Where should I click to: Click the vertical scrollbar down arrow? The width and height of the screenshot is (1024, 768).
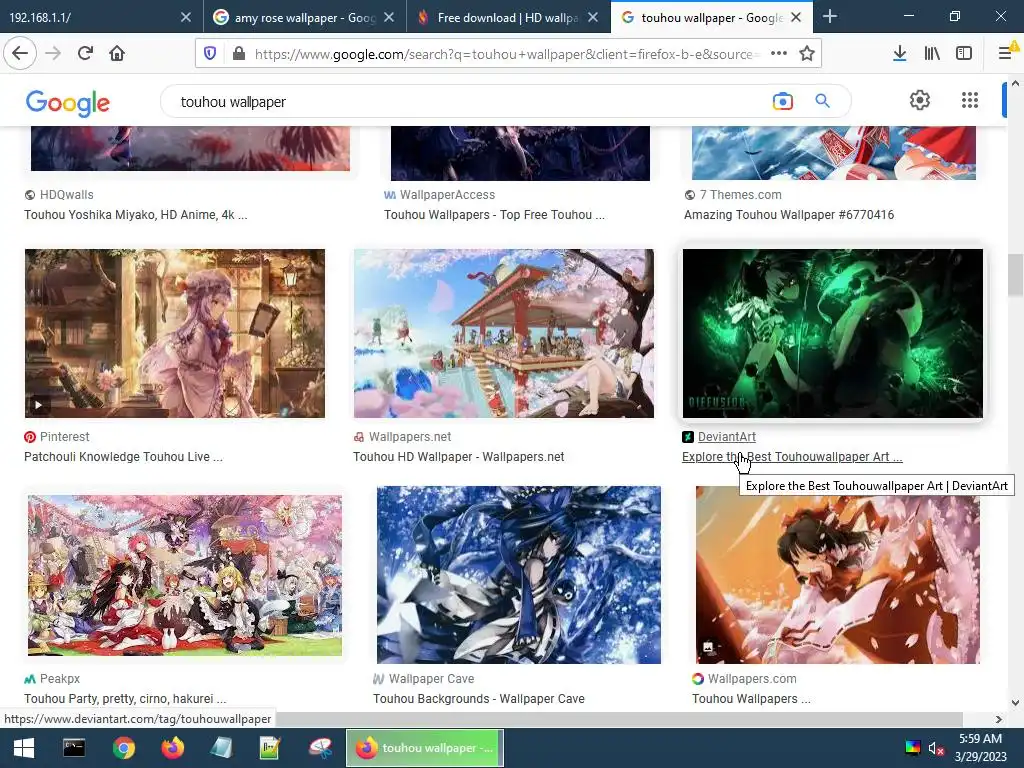[x=1015, y=703]
